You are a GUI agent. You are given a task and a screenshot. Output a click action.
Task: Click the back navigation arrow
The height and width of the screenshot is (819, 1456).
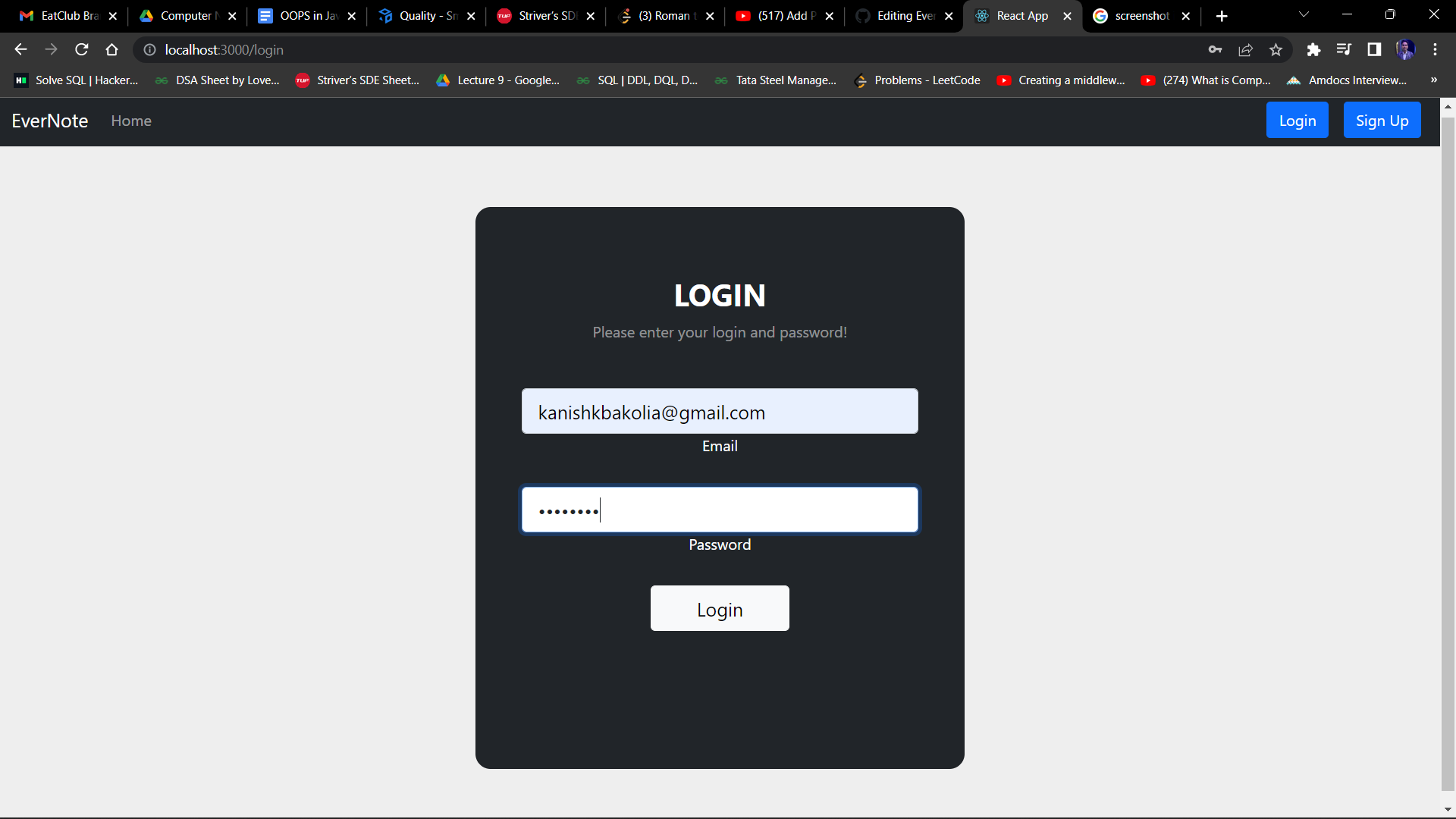pyautogui.click(x=20, y=49)
